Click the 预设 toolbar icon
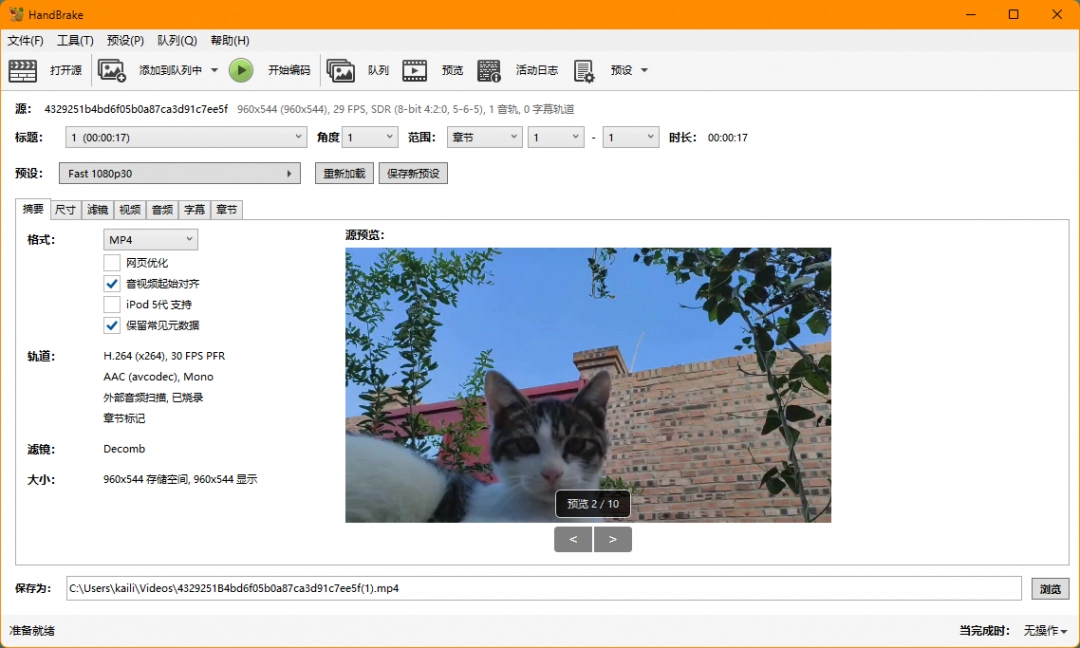Image resolution: width=1080 pixels, height=648 pixels. pyautogui.click(x=584, y=70)
